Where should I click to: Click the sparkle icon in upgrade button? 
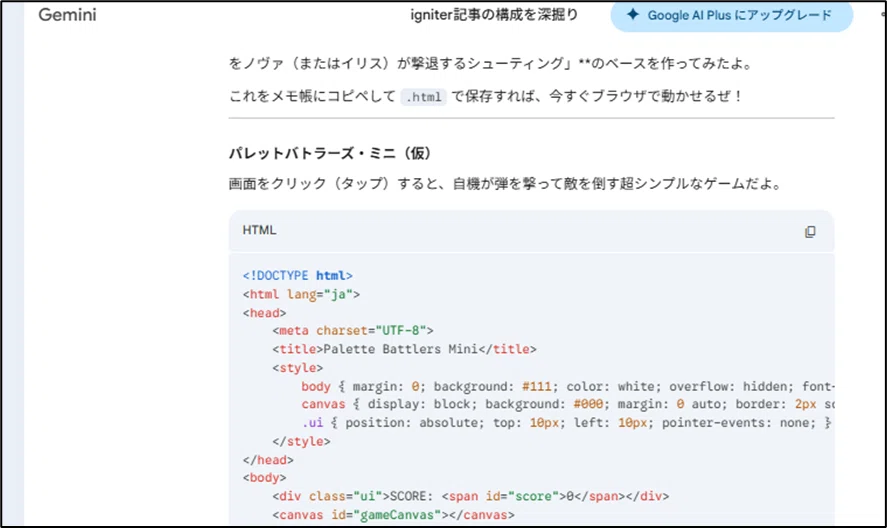tap(632, 15)
